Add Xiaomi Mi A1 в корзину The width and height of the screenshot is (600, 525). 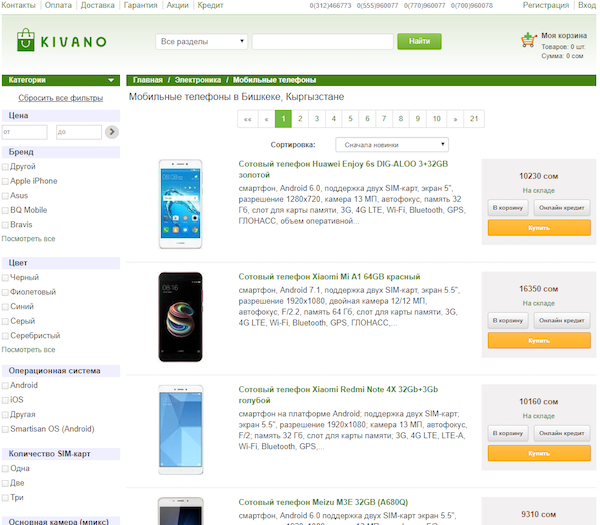pyautogui.click(x=508, y=320)
